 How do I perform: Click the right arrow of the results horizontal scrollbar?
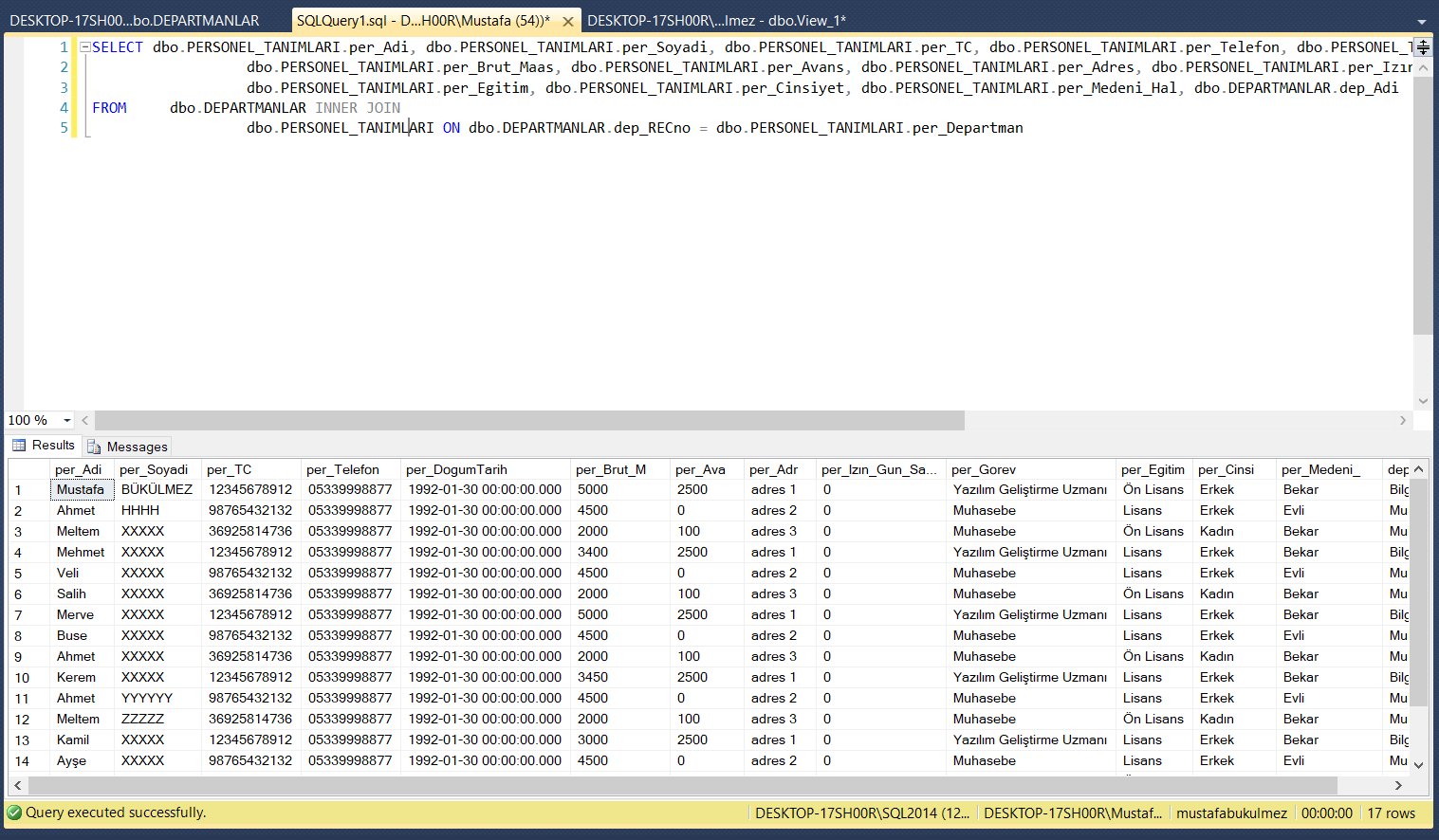pyautogui.click(x=1399, y=785)
